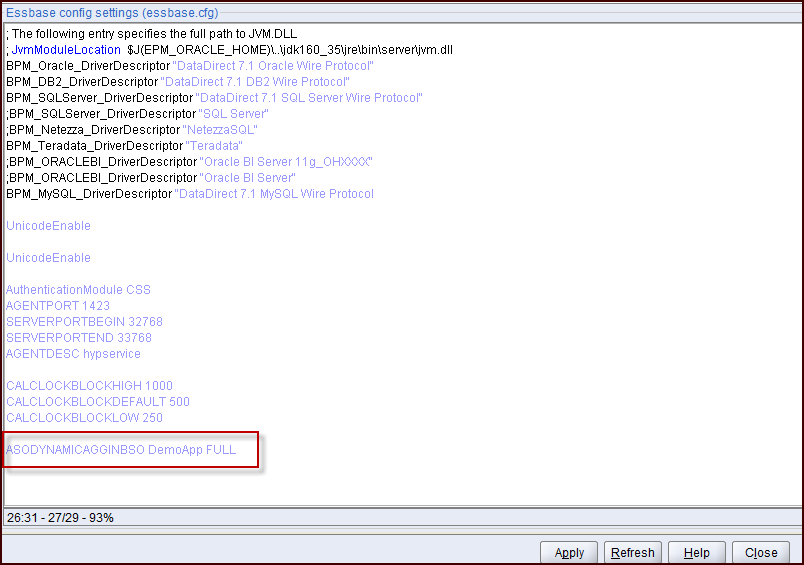Screen dimensions: 804x565
Task: Close the Essbase config settings dialog
Action: (761, 553)
